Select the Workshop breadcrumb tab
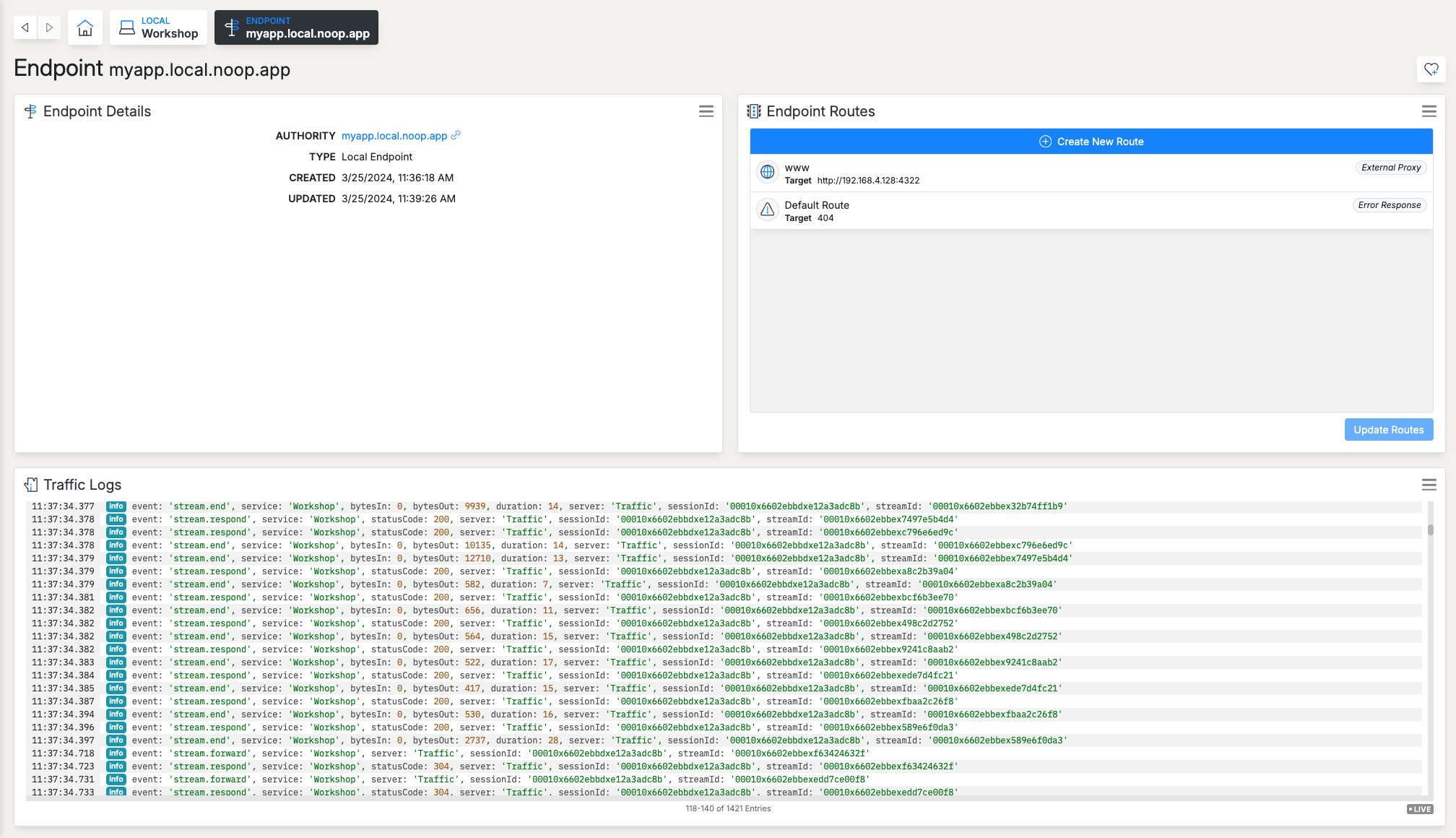 (158, 27)
